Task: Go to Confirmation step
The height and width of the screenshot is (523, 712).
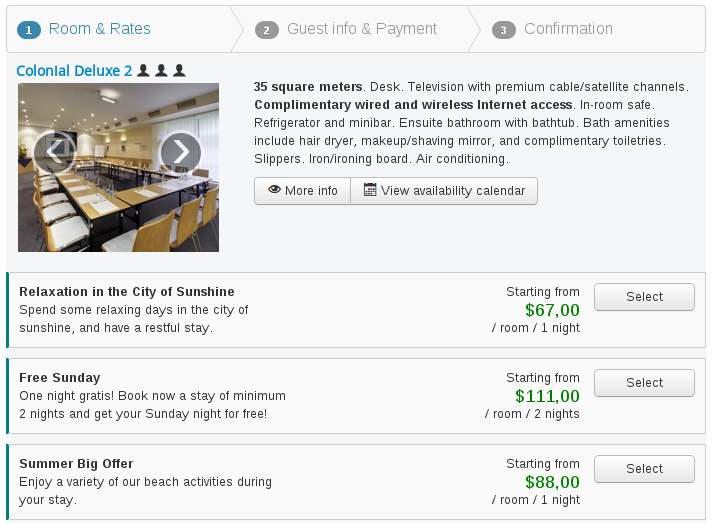Action: tap(568, 29)
